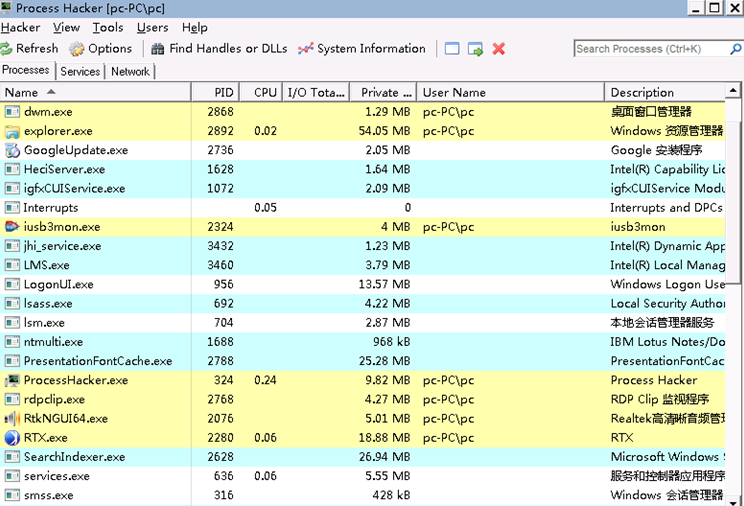
Task: Click the igfxCUIService.exe process icon
Action: [12, 188]
